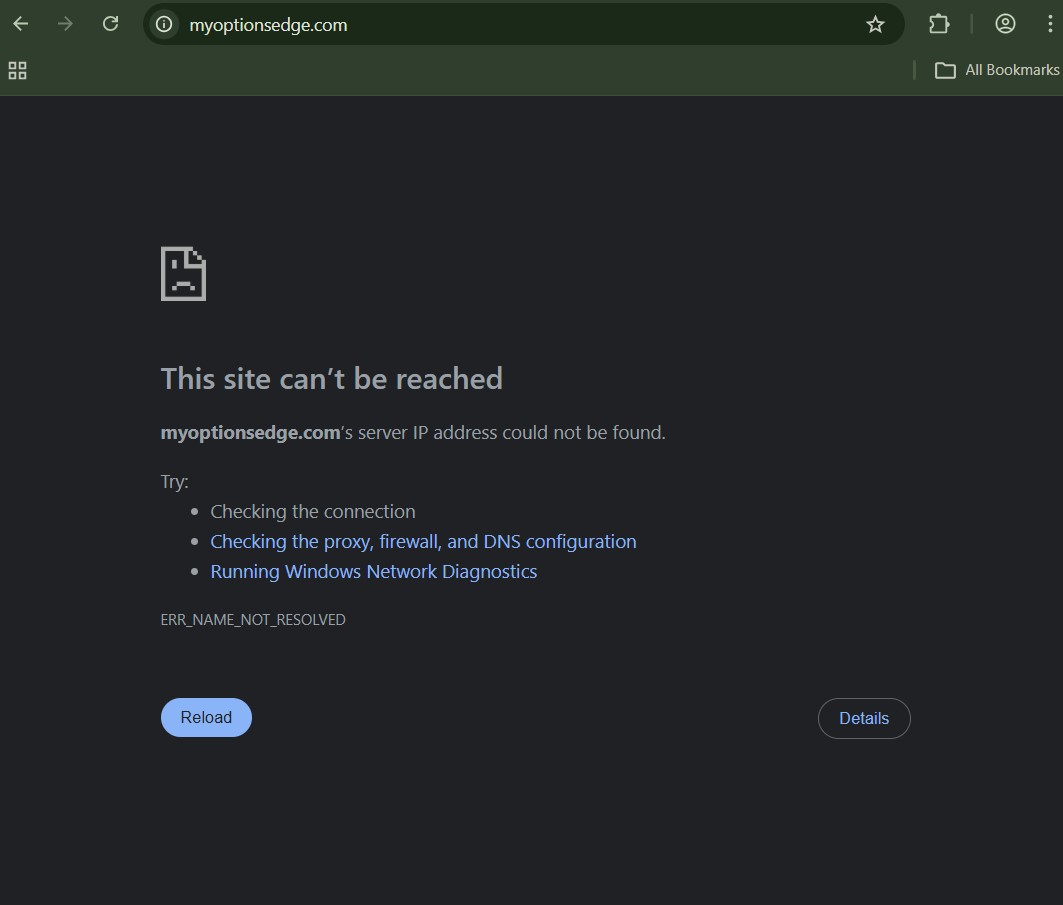This screenshot has height=905, width=1063.
Task: Navigate back using the back arrow
Action: click(x=20, y=23)
